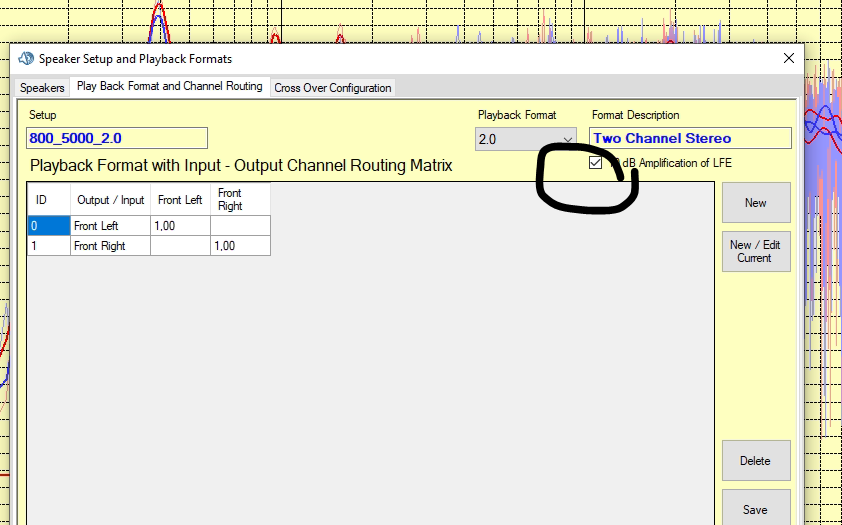The width and height of the screenshot is (842, 525).
Task: Click the Front Right column header
Action: pyautogui.click(x=240, y=200)
